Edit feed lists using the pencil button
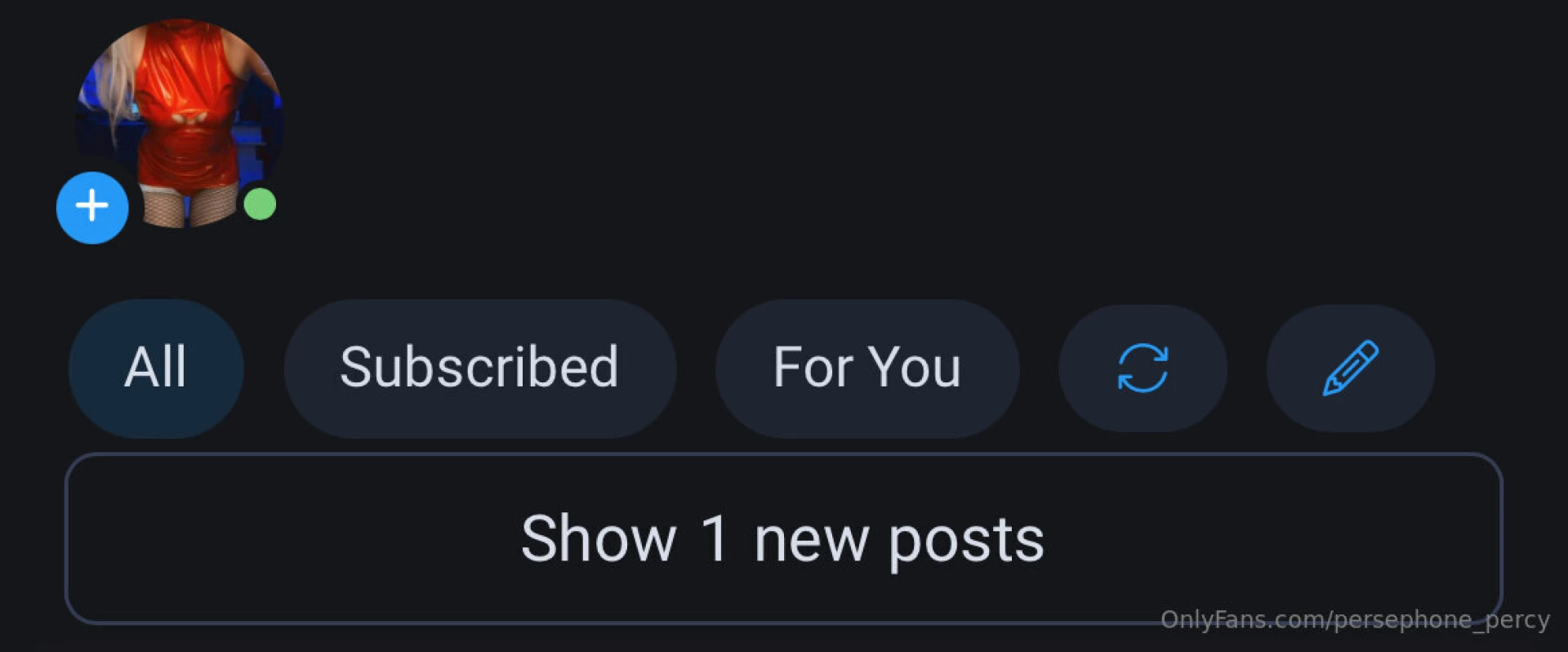 click(1350, 368)
